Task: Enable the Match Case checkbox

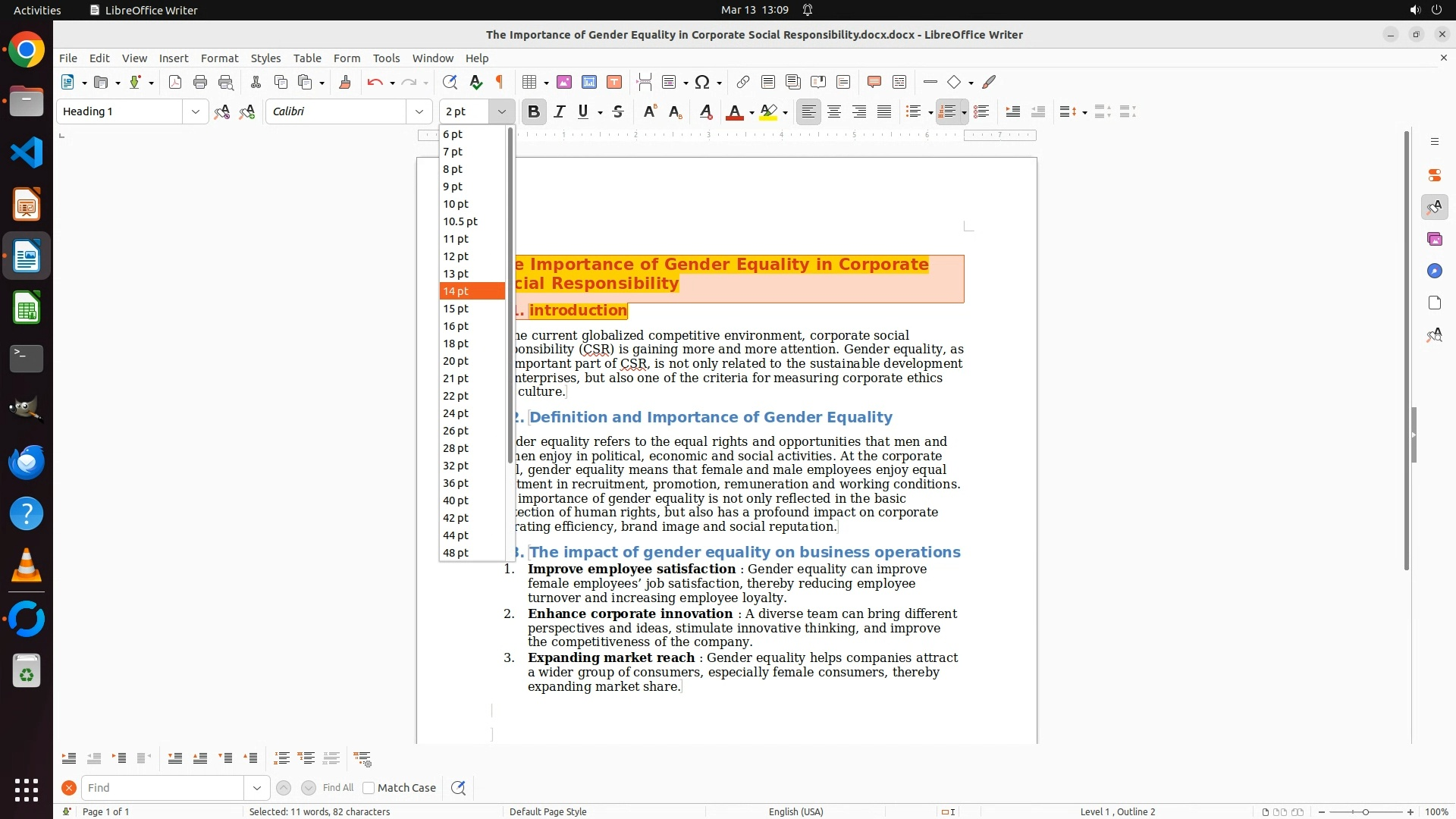Action: (x=369, y=788)
